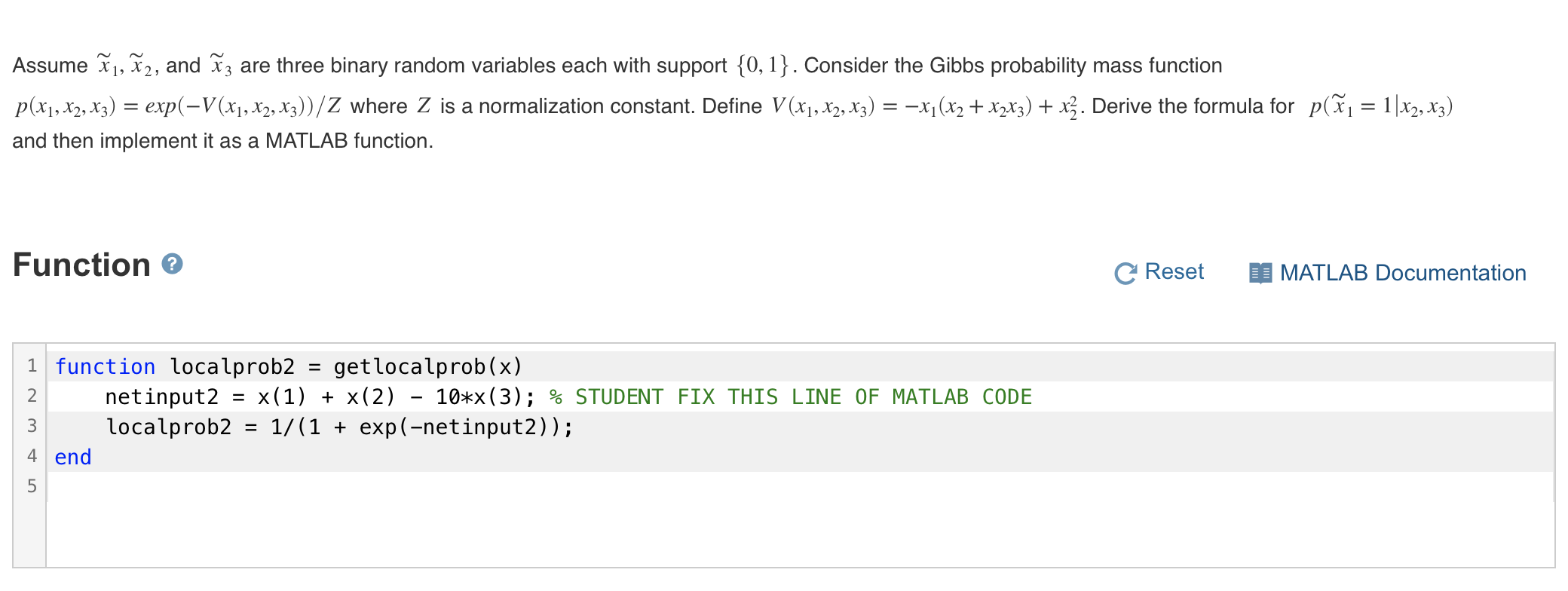Click the STUDENT FIX THIS LINE comment
1568x591 pixels.
790,397
